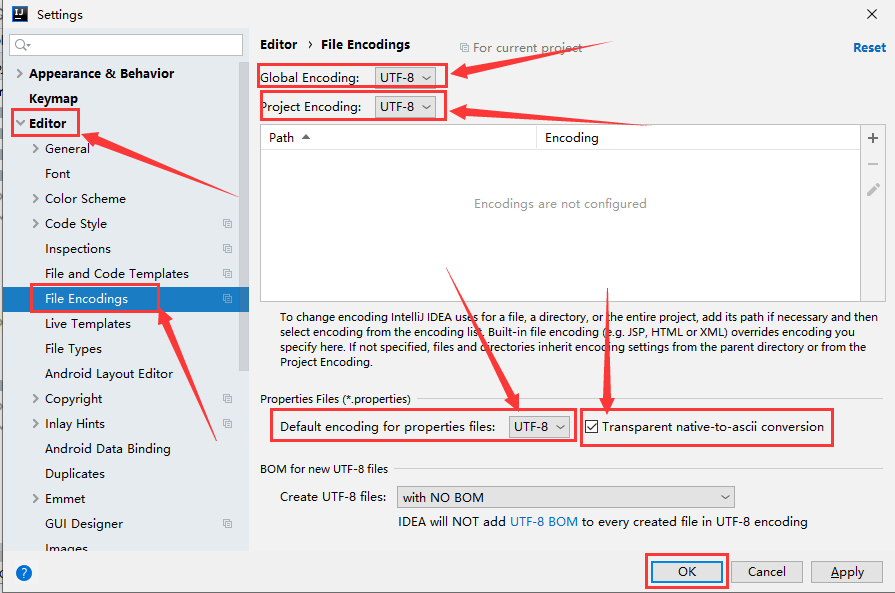Click the Cancel button
This screenshot has width=895, height=593.
(767, 571)
